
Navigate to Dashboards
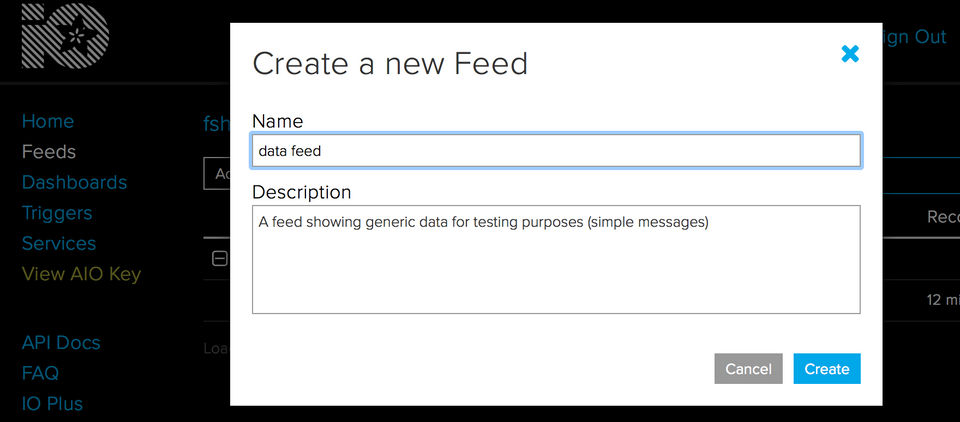74,182
